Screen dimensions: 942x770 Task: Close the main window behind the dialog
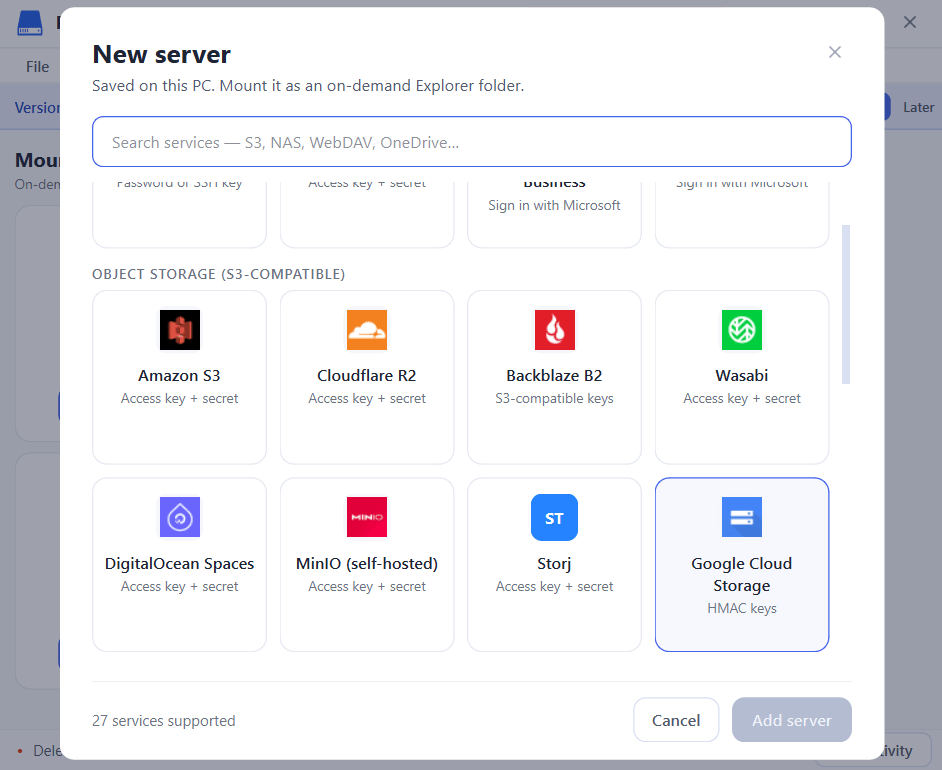point(910,23)
